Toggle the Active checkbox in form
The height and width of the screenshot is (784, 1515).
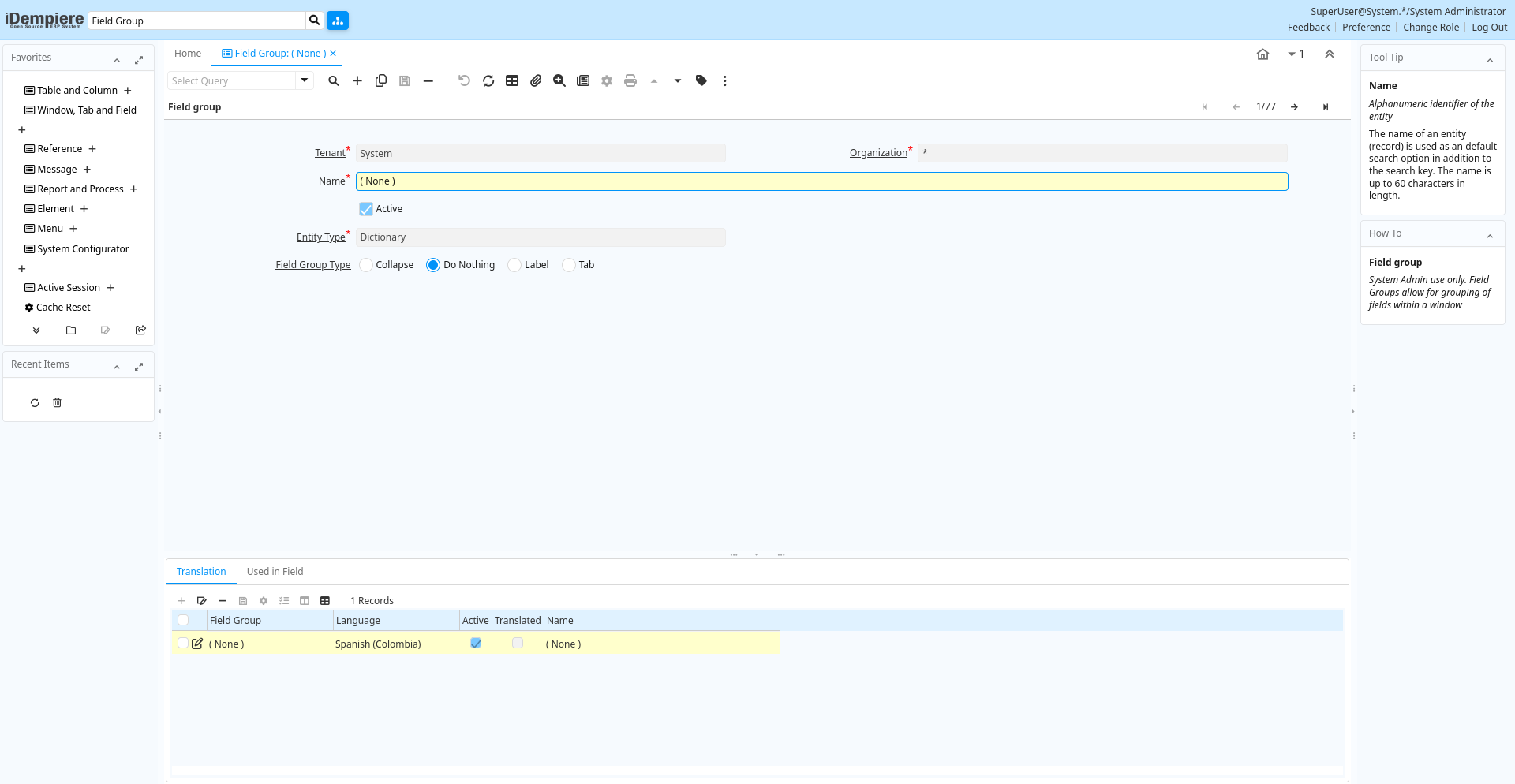pyautogui.click(x=366, y=209)
